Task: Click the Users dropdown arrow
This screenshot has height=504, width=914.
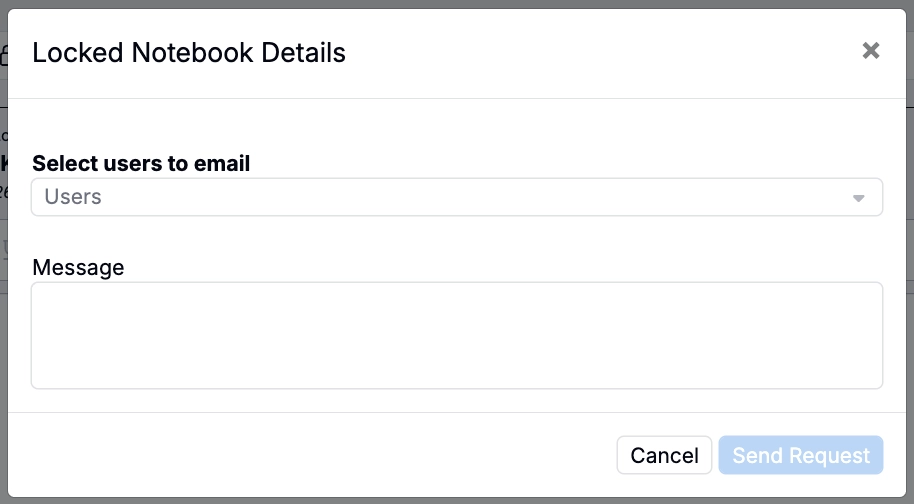Action: coord(858,198)
